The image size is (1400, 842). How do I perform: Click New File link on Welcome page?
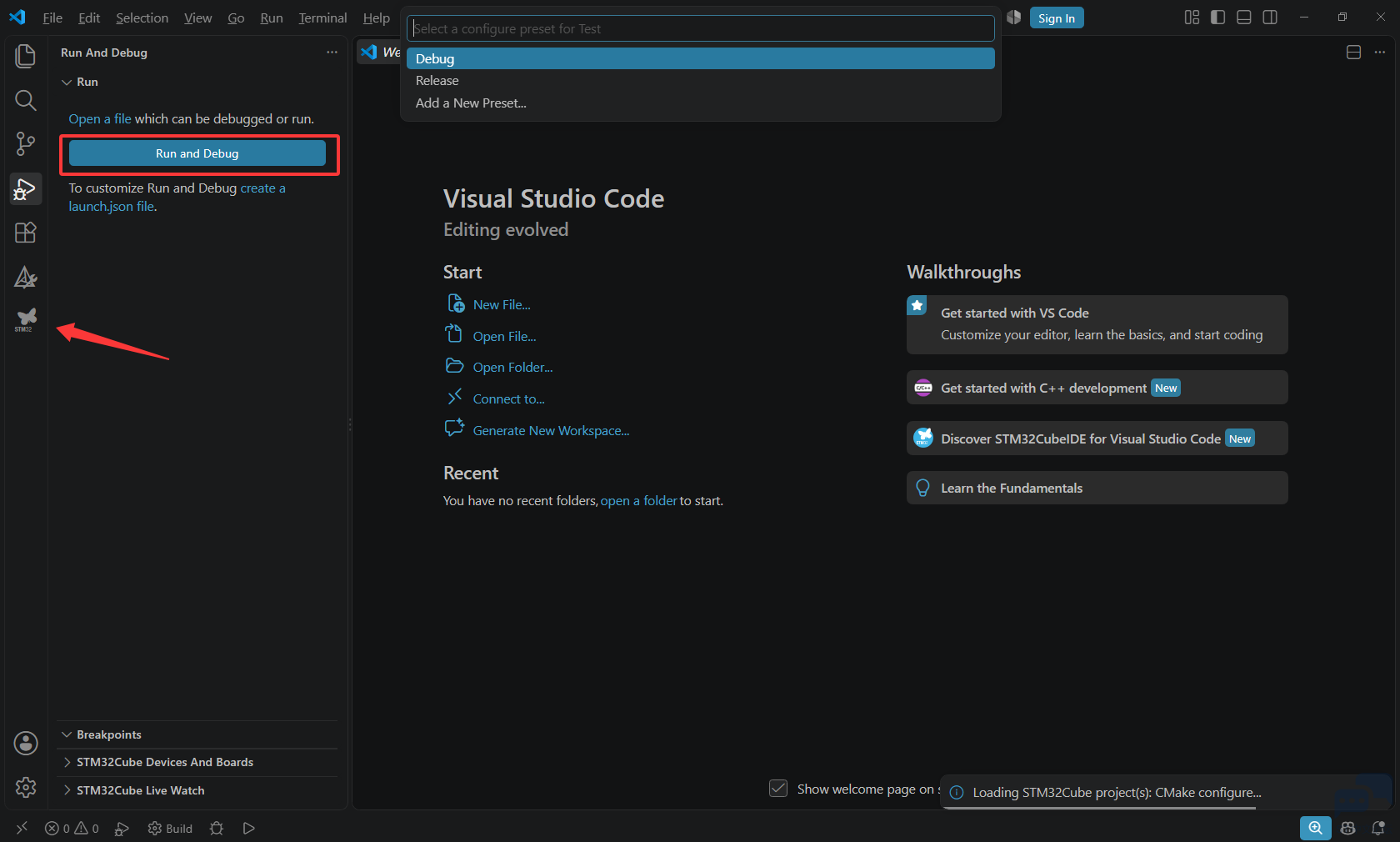tap(502, 305)
